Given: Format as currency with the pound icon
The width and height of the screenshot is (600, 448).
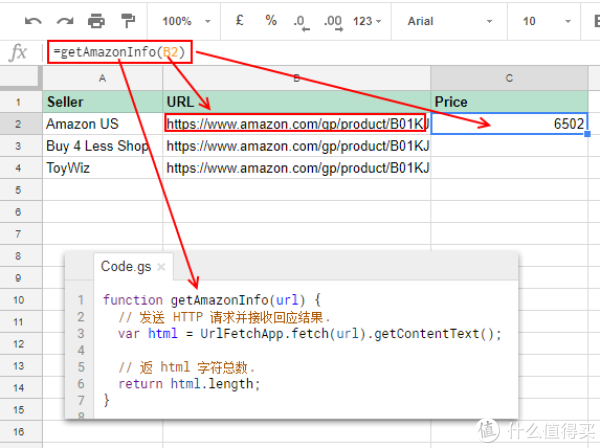Looking at the screenshot, I should click(240, 20).
